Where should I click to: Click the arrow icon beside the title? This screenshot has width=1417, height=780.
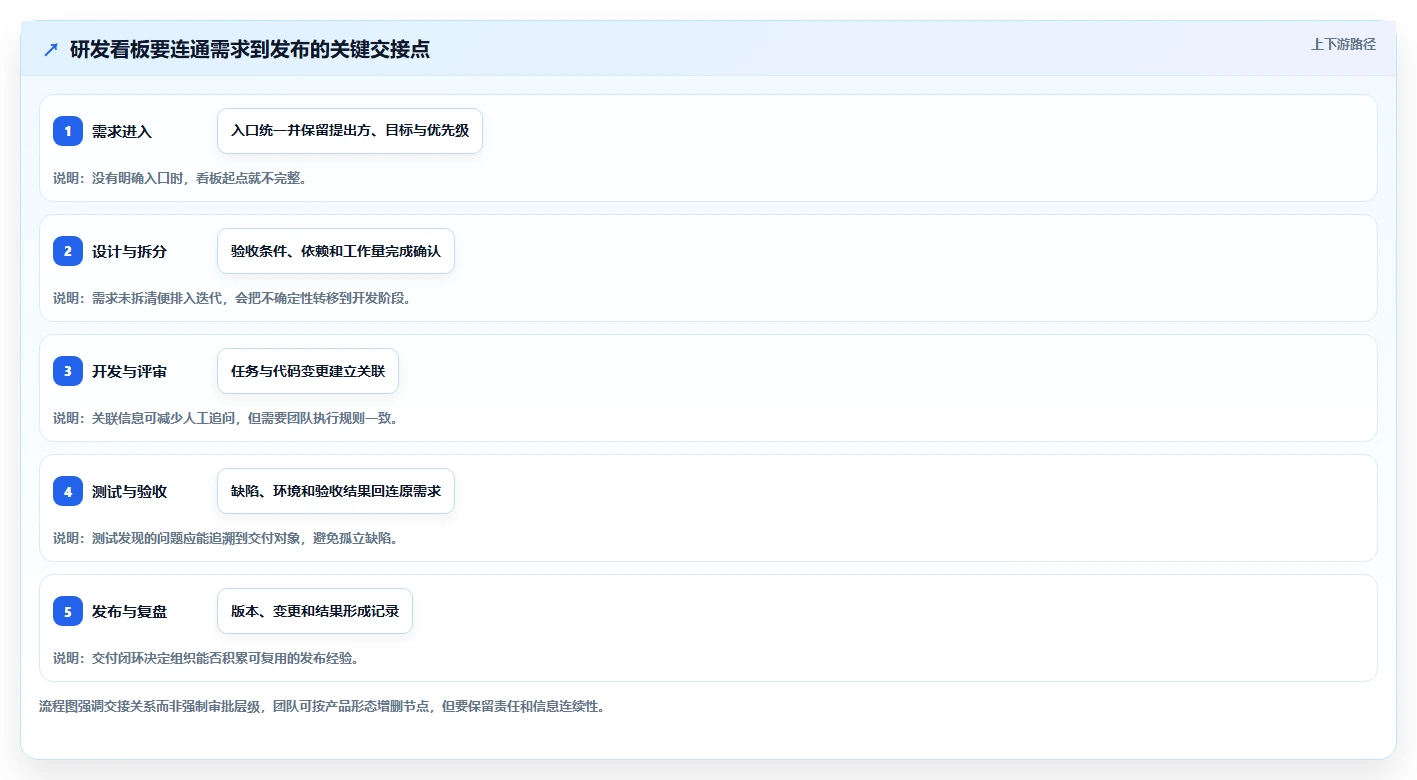tap(51, 49)
